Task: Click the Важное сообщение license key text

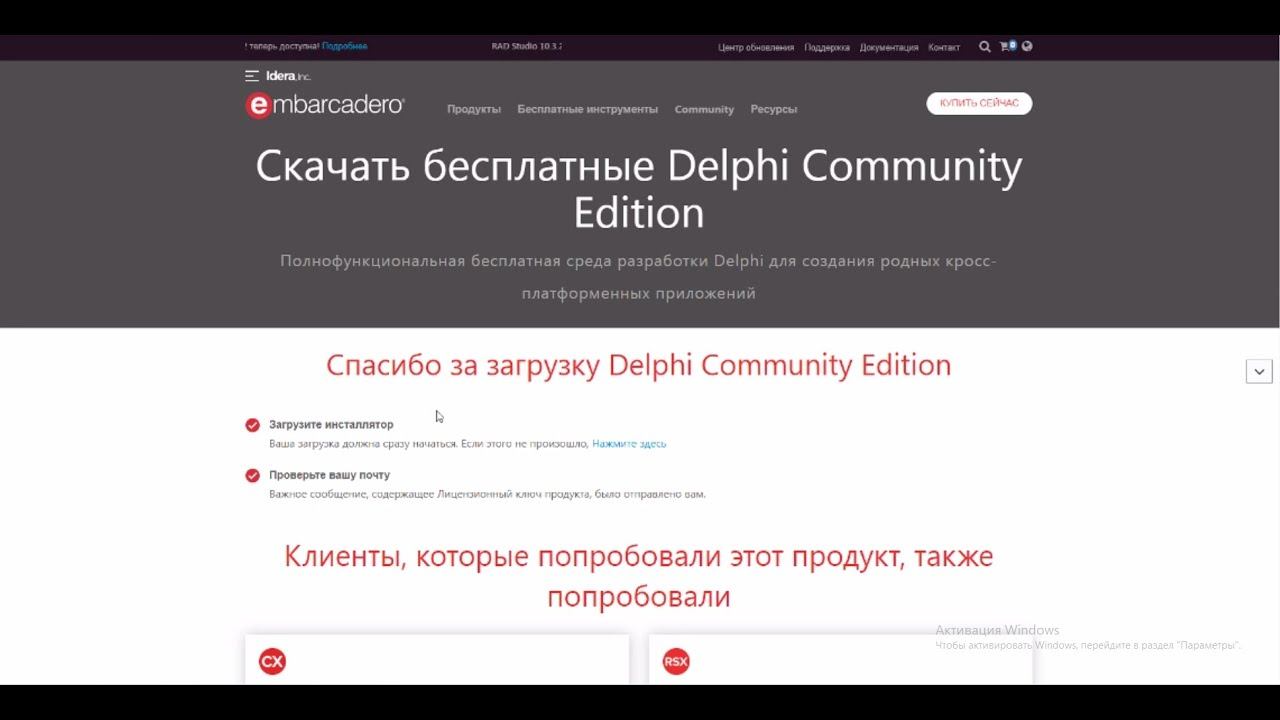Action: tap(487, 494)
